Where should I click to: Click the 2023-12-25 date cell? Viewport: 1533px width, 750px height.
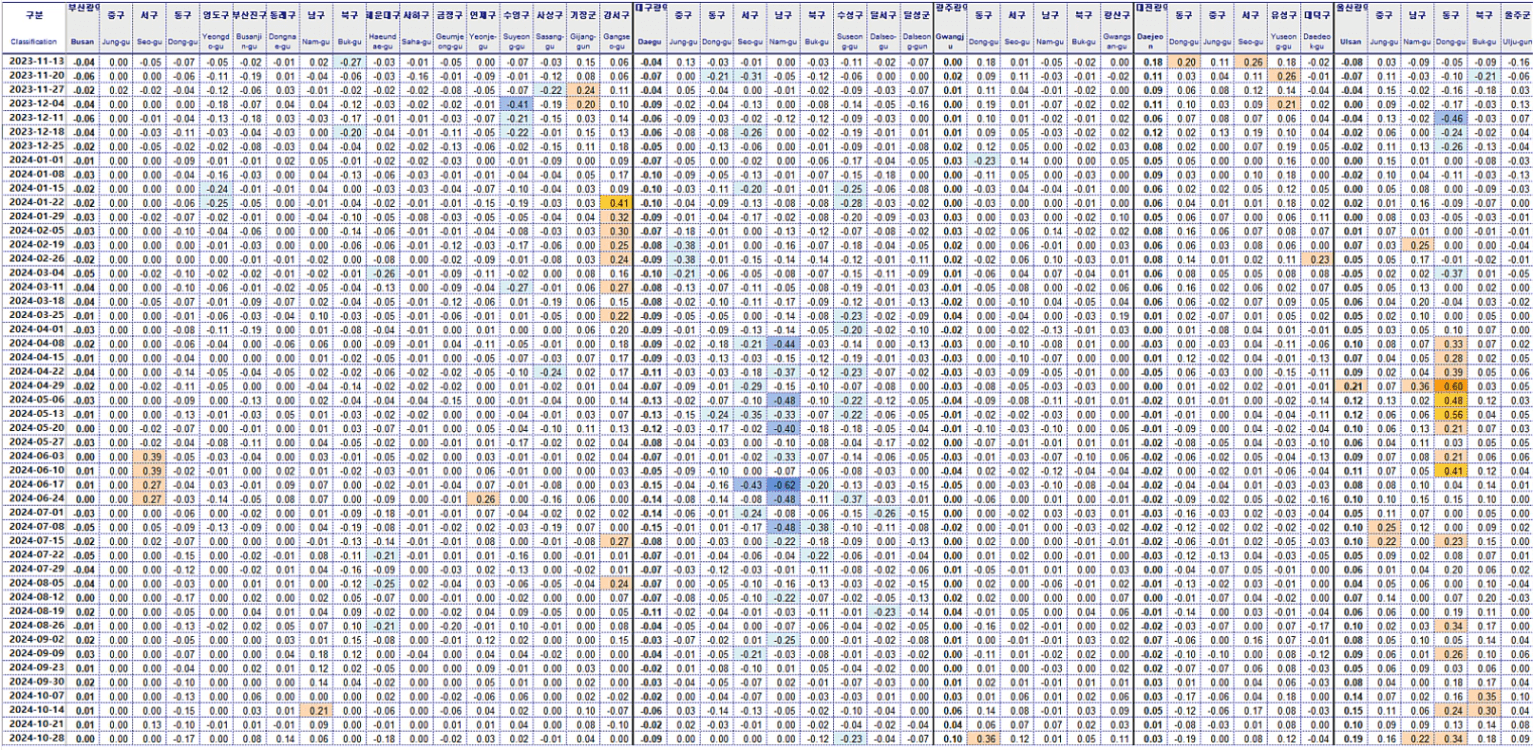[x=33, y=146]
